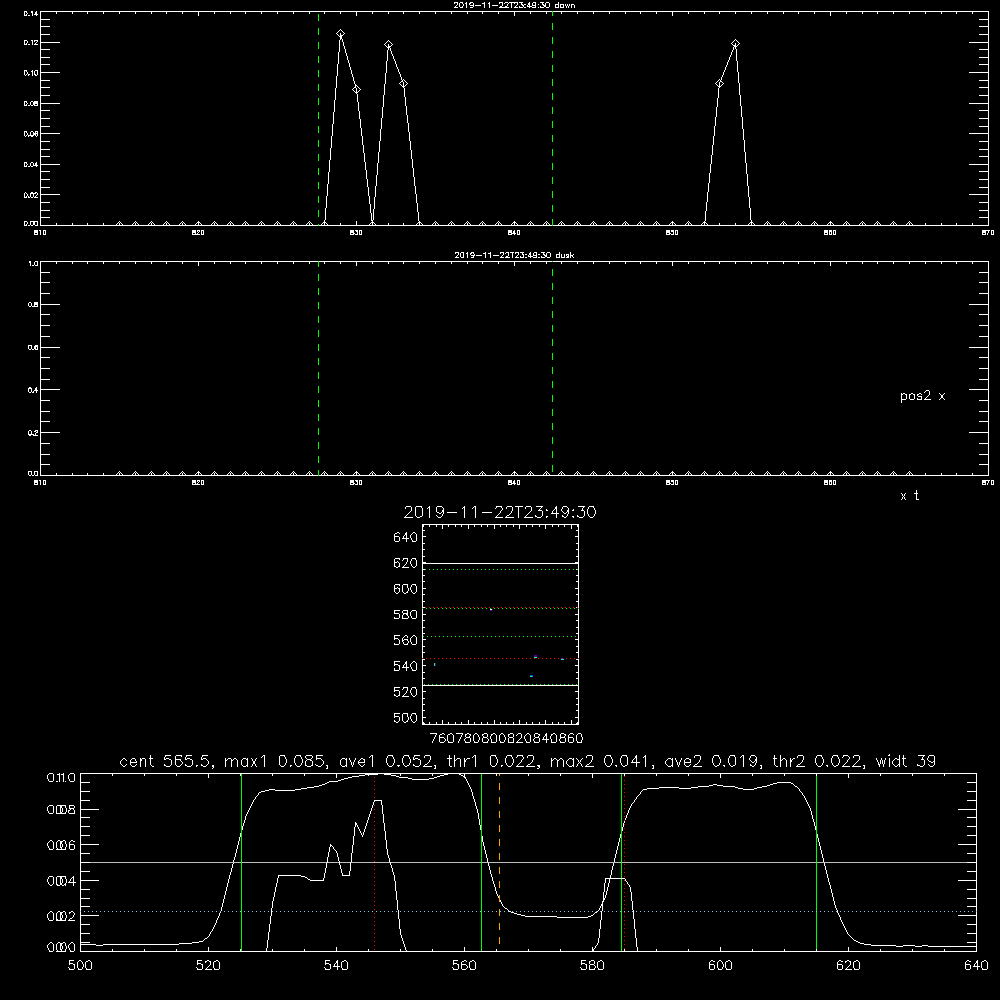The width and height of the screenshot is (1000, 1000).
Task: Click the green vertical line near 563 in bottom plot
Action: coord(482,862)
